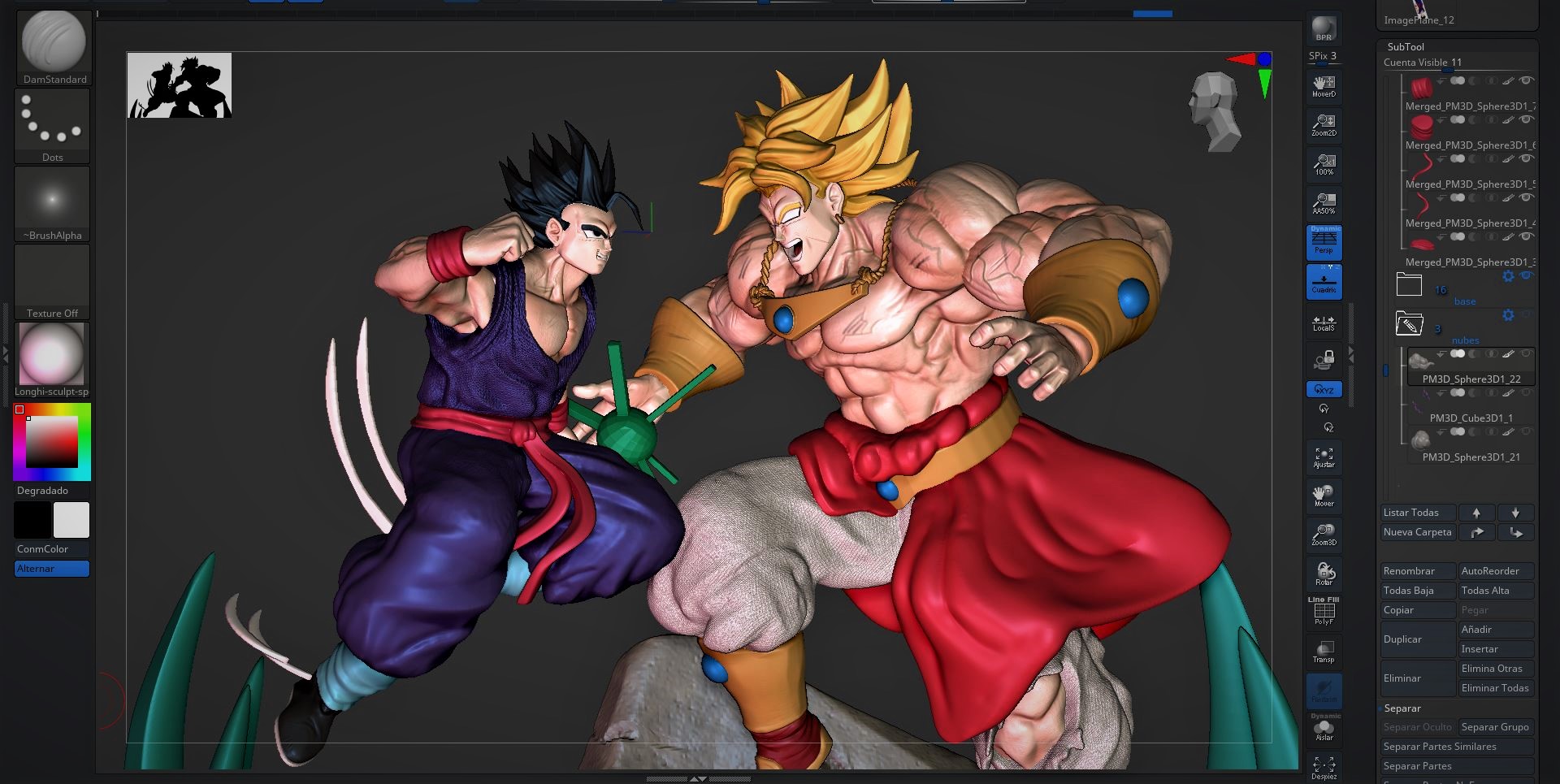
Task: Select the white main color swatch
Action: pyautogui.click(x=71, y=520)
